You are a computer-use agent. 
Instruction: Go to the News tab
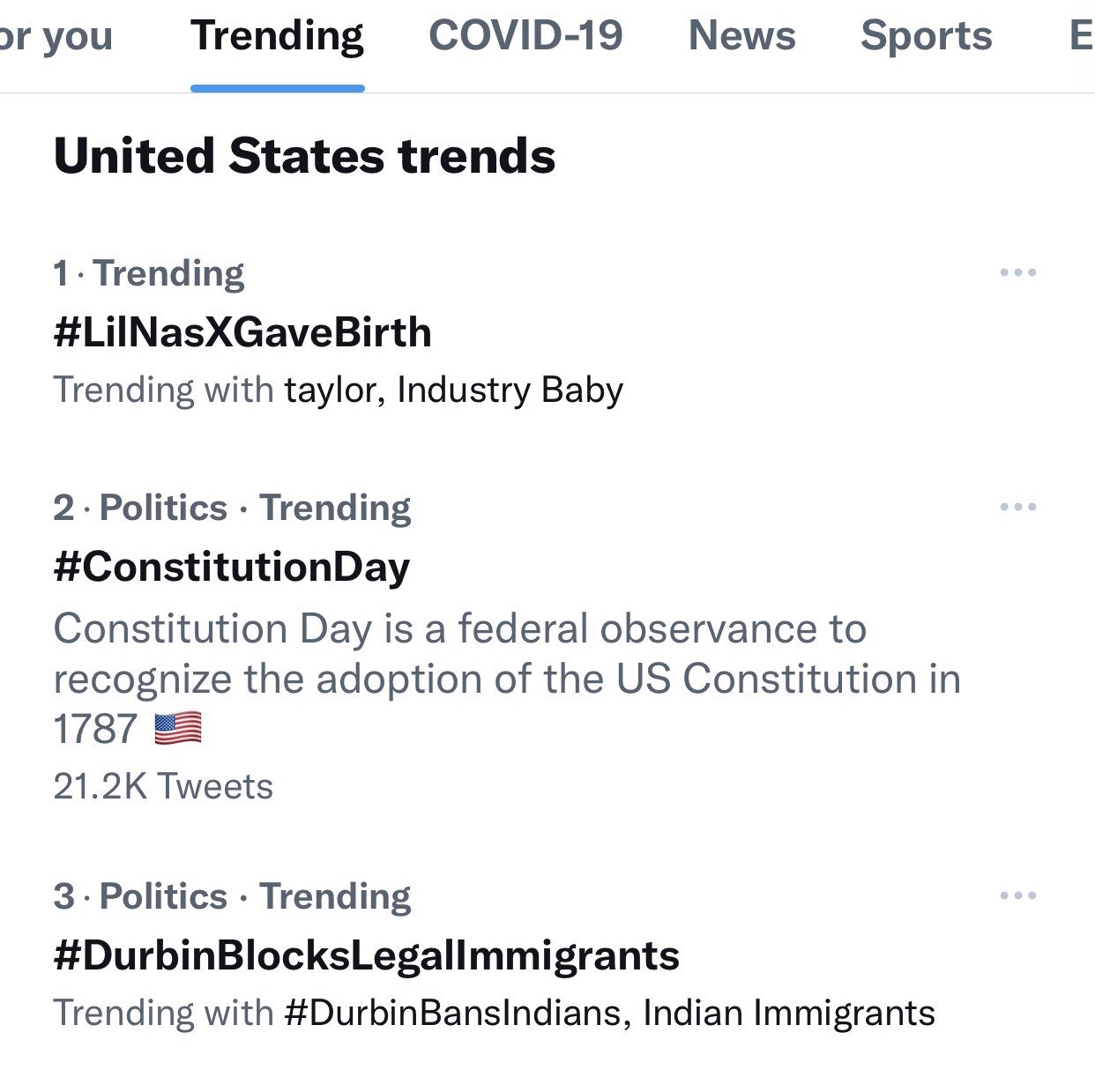(x=741, y=37)
